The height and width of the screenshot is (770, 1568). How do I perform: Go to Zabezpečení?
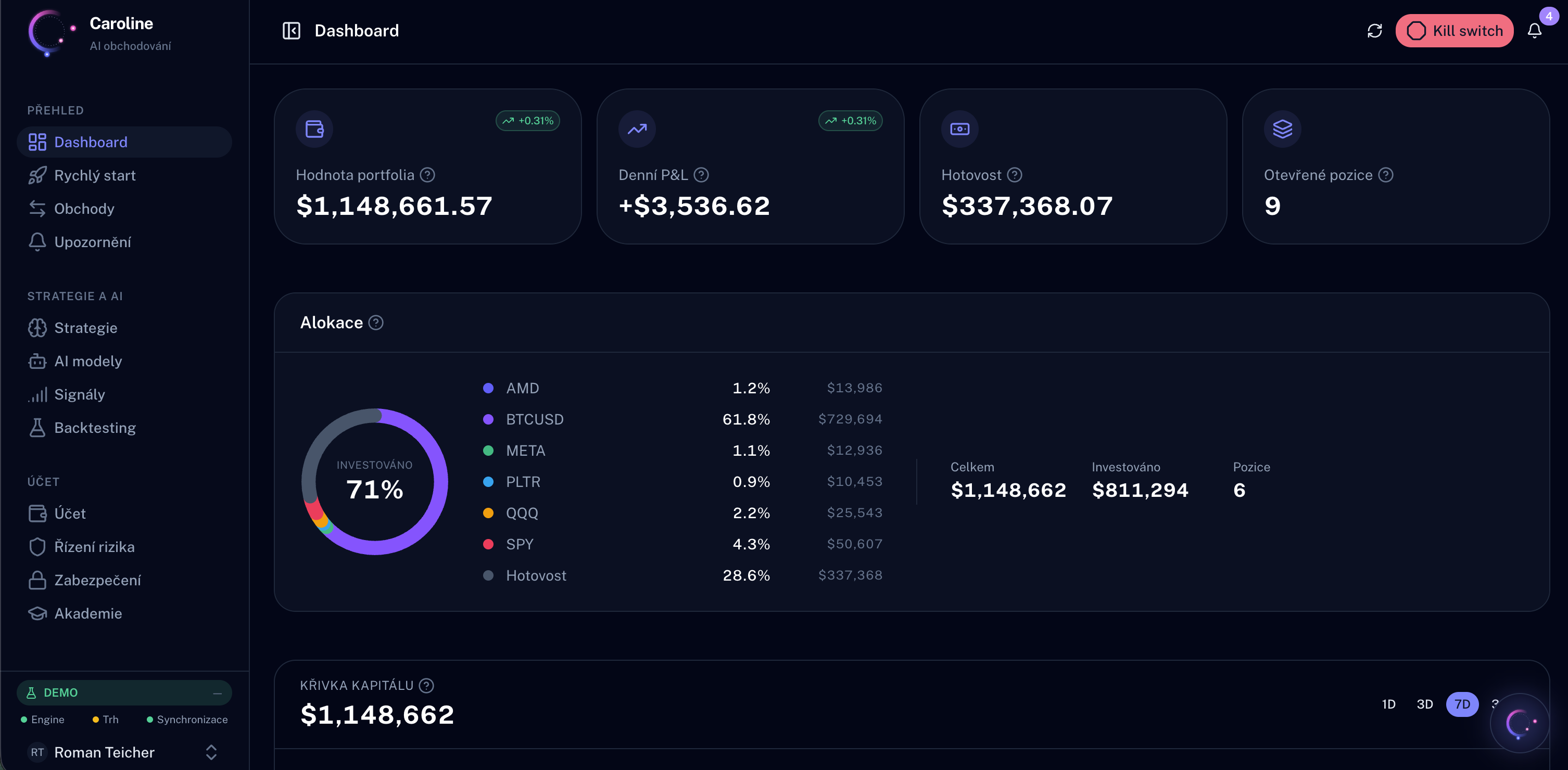click(x=124, y=580)
